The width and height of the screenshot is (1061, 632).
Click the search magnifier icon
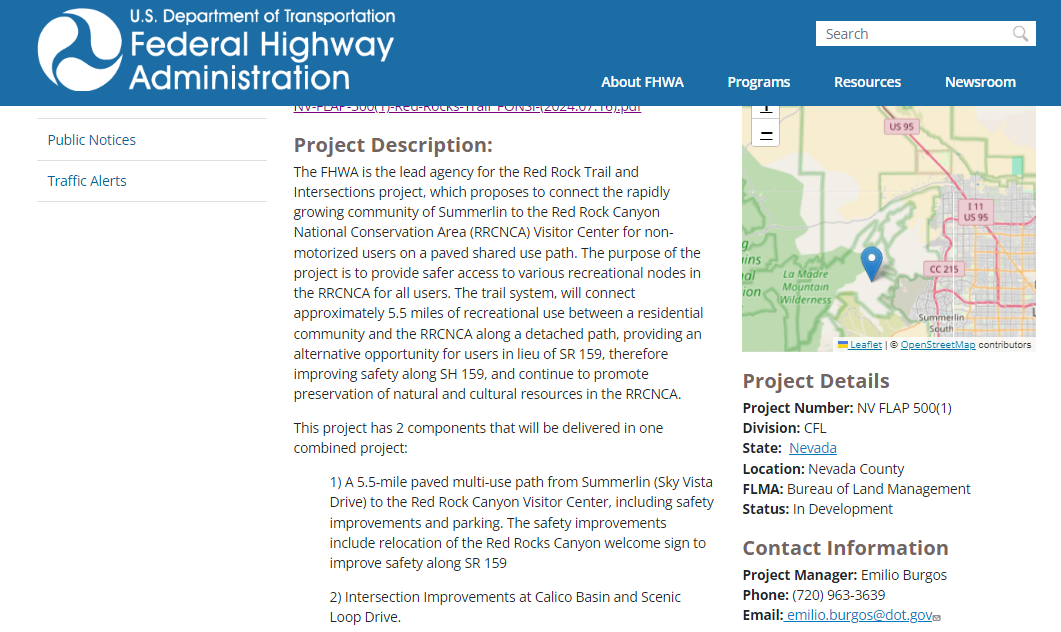click(x=1020, y=34)
